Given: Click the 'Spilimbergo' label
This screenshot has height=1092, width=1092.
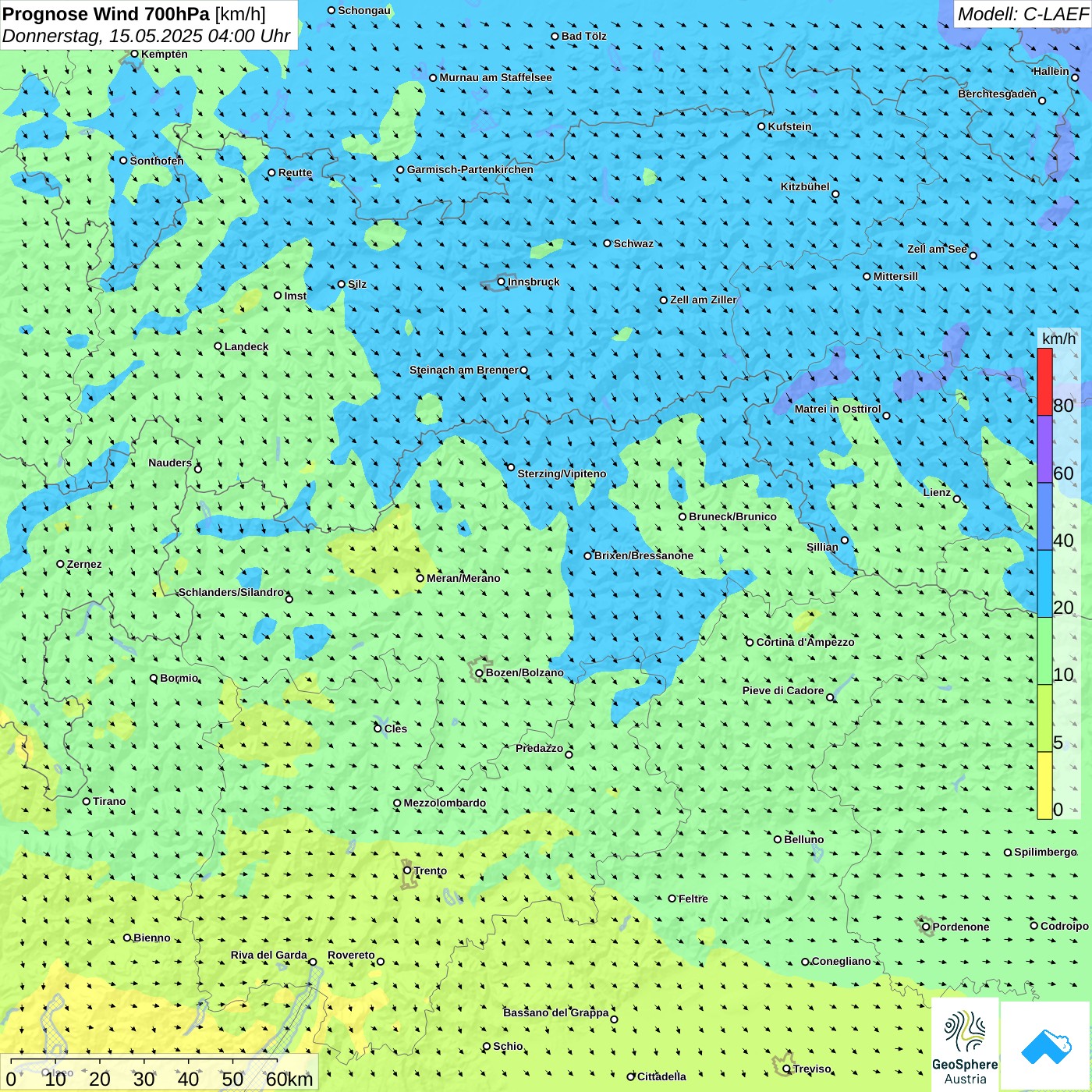Looking at the screenshot, I should point(1045,852).
